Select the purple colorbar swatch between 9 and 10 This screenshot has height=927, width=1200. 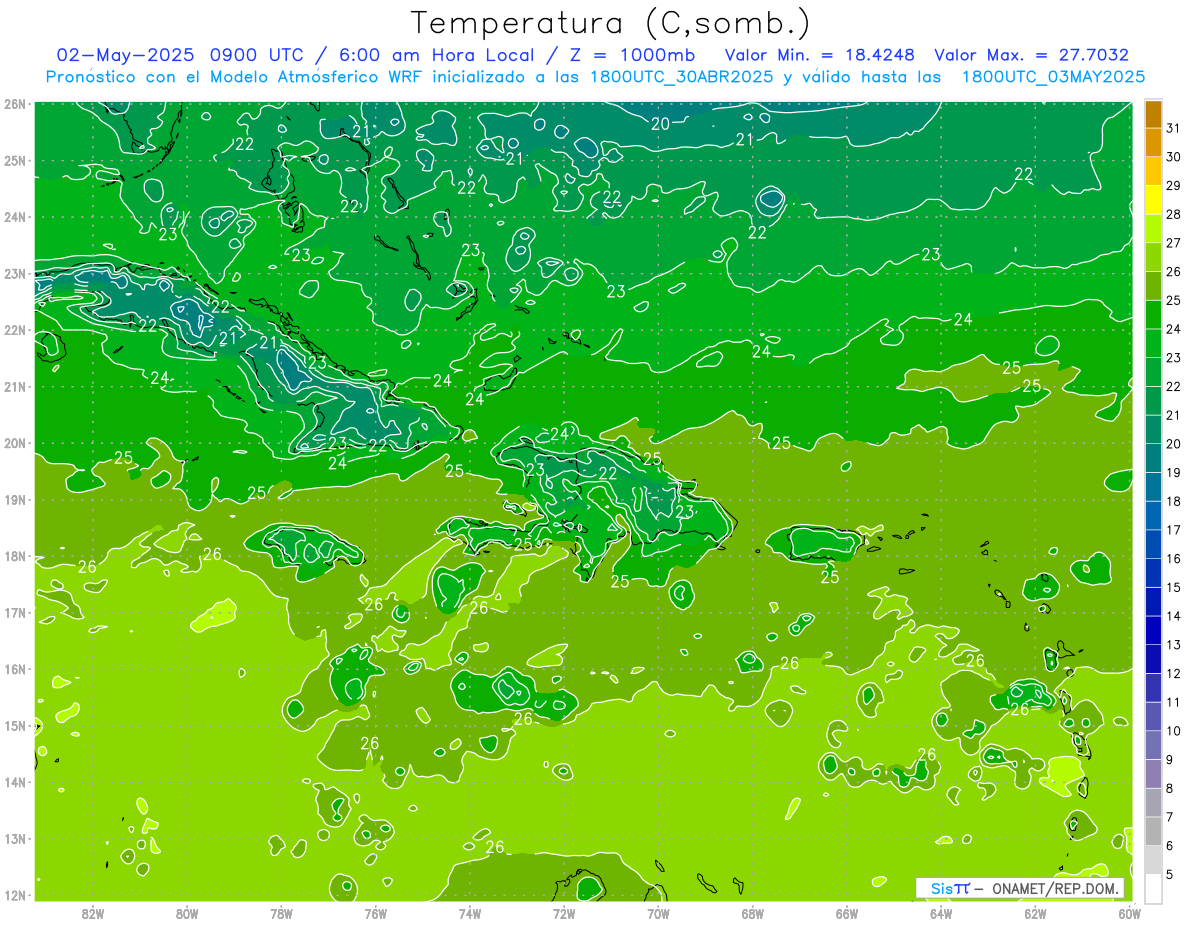1153,746
